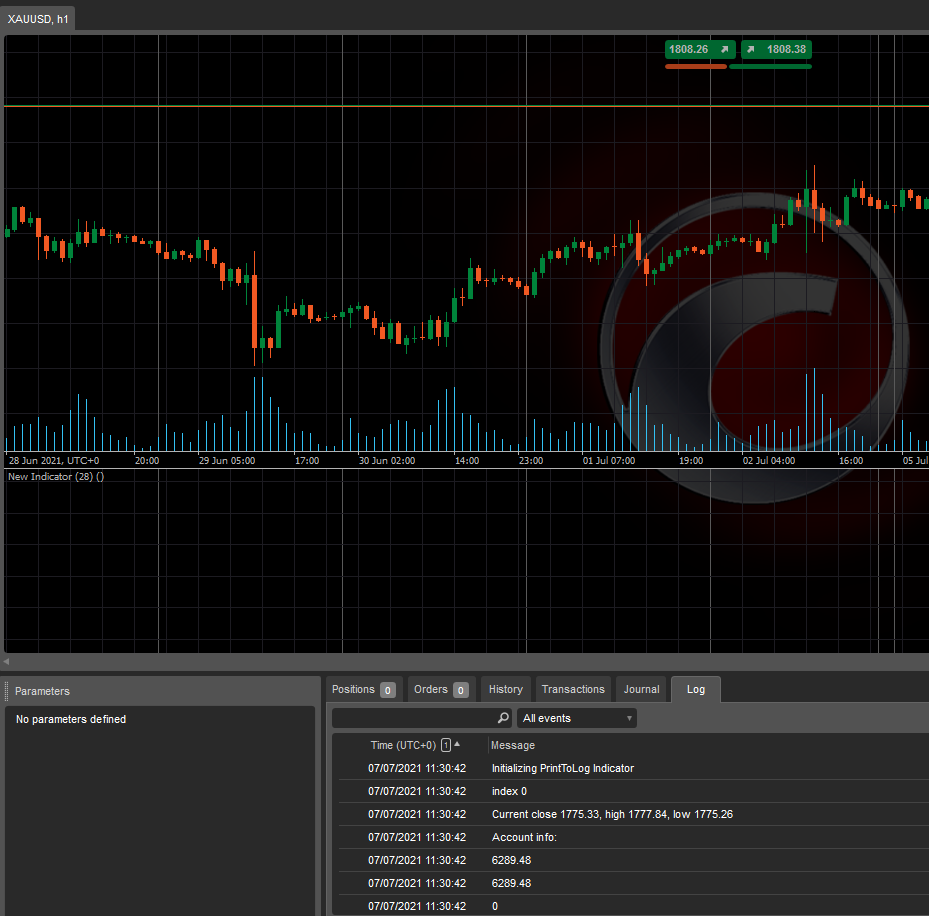Open the Positions tab
The width and height of the screenshot is (929, 916).
pyautogui.click(x=364, y=689)
